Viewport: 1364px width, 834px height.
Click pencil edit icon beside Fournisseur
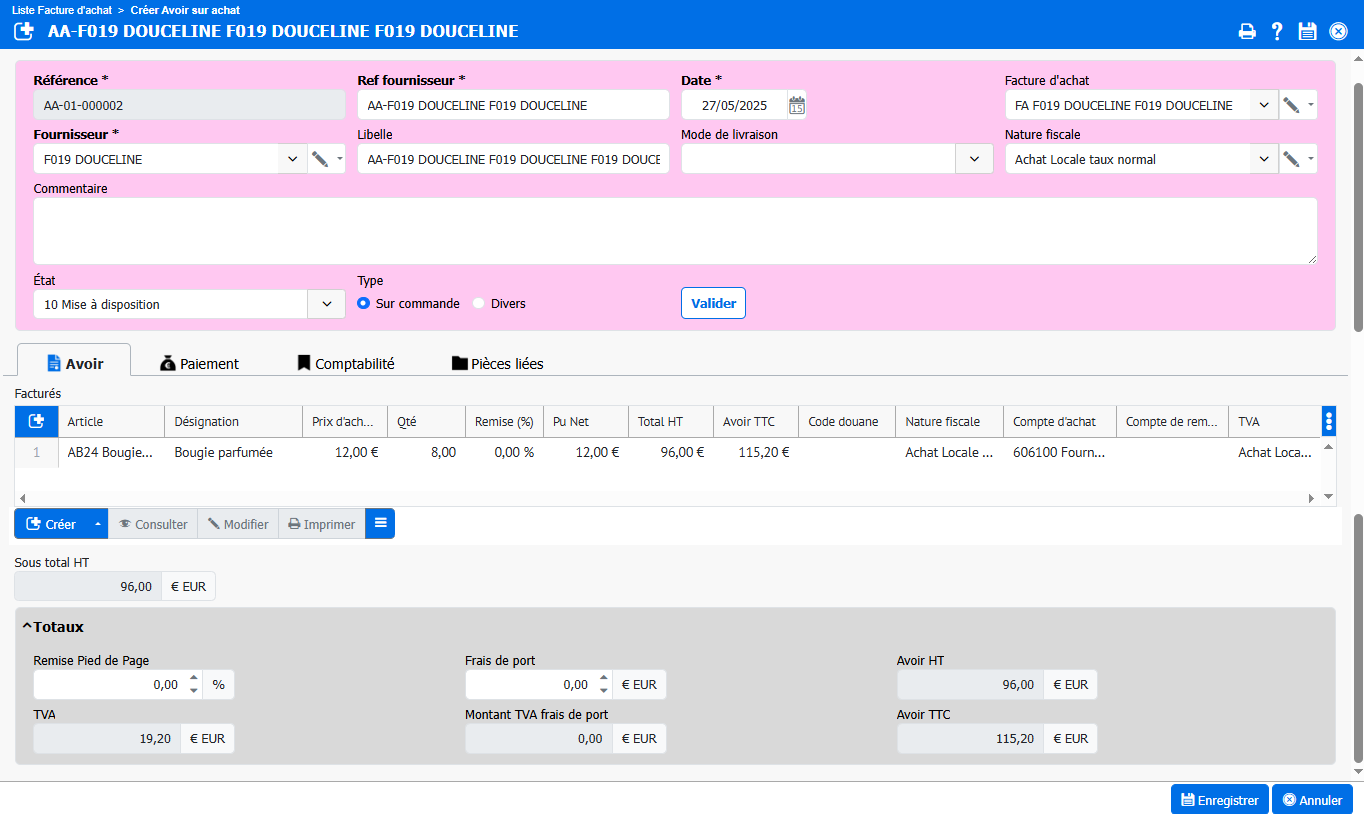click(320, 159)
